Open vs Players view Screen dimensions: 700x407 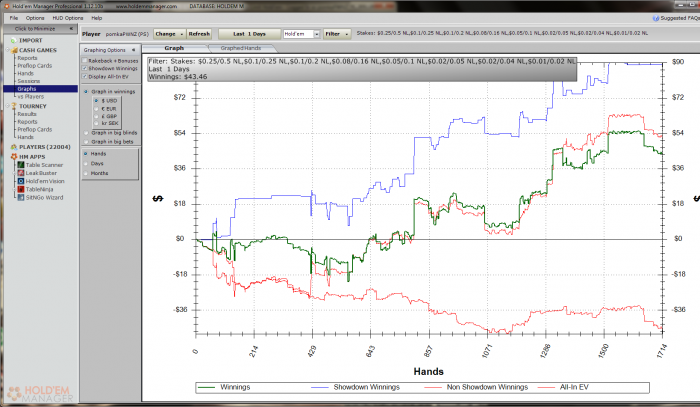point(31,96)
